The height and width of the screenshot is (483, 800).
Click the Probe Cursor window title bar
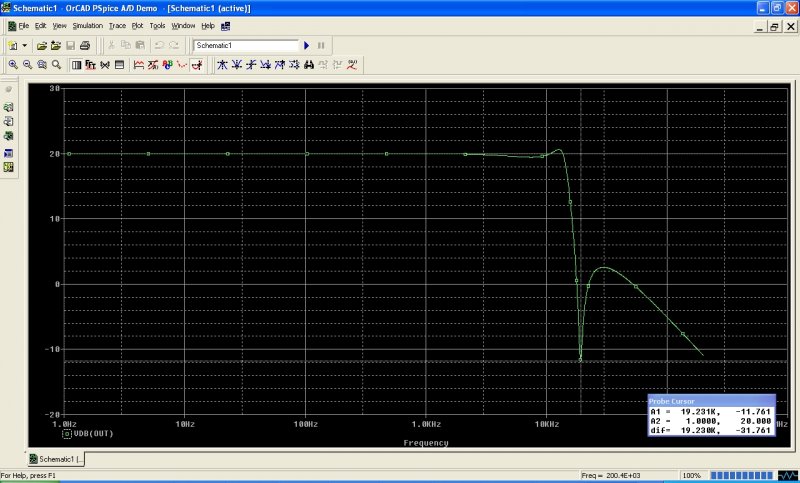pos(711,401)
